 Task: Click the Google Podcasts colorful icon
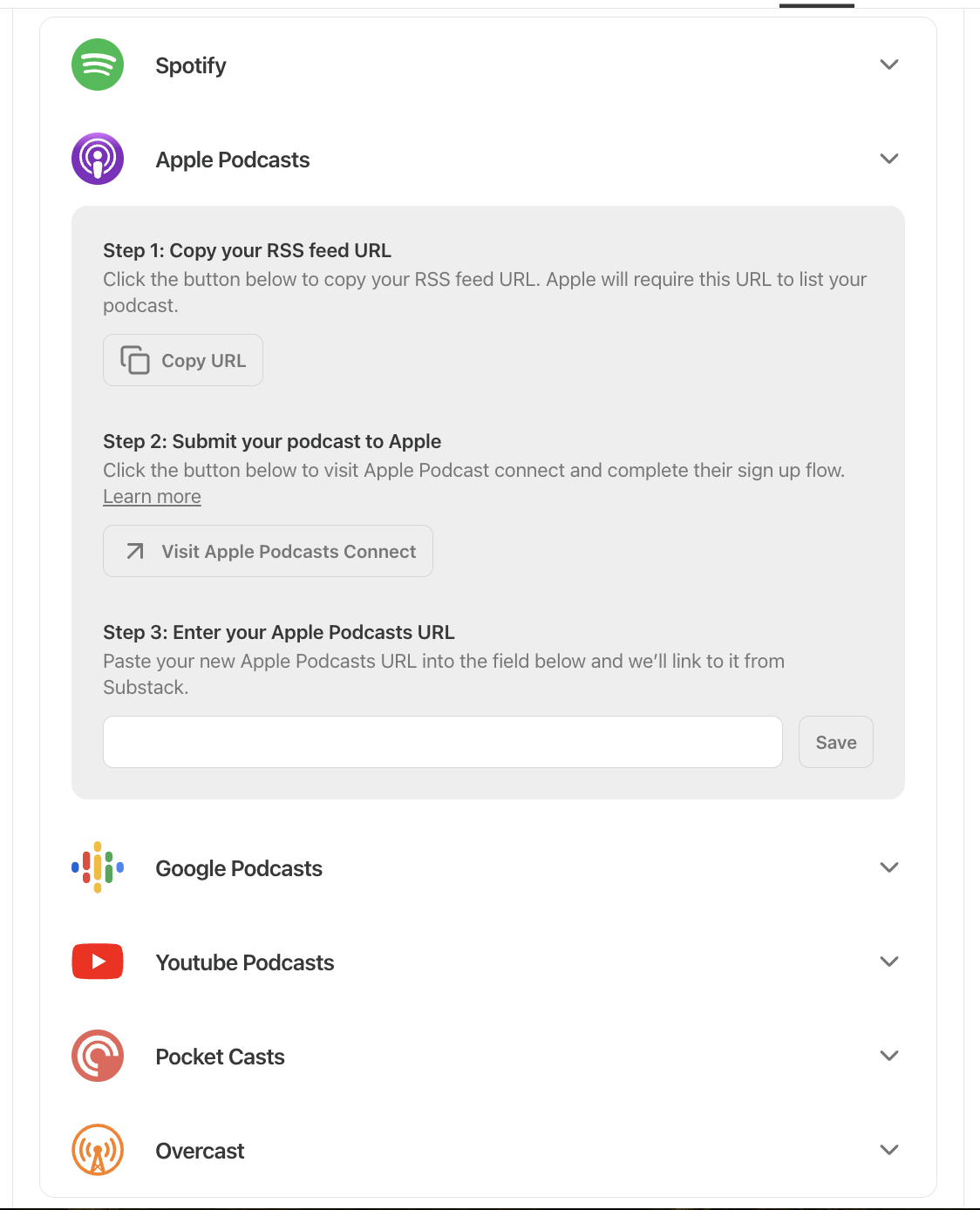pyautogui.click(x=98, y=867)
